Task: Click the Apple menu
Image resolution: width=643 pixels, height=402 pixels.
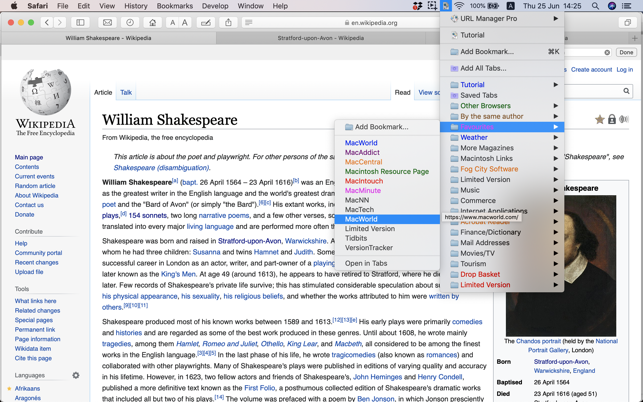Action: pos(14,6)
